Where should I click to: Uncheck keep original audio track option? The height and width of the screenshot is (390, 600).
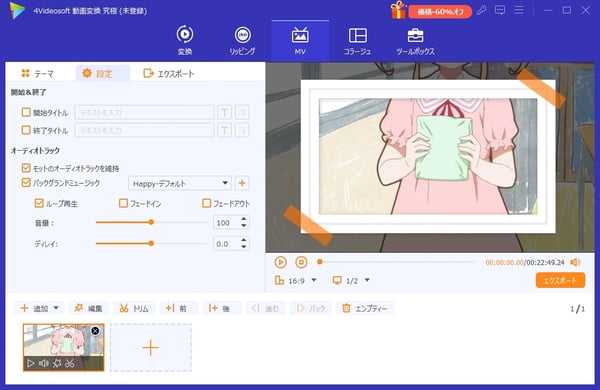click(x=26, y=168)
